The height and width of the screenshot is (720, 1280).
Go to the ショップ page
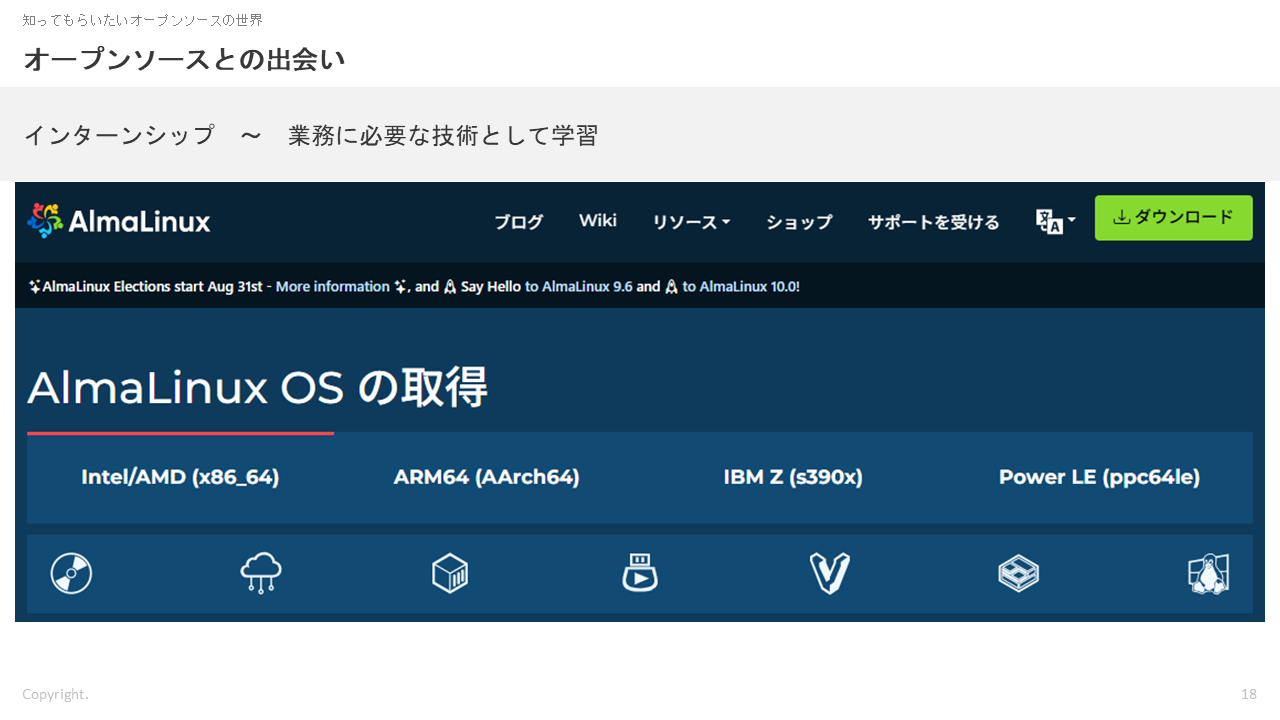click(799, 222)
